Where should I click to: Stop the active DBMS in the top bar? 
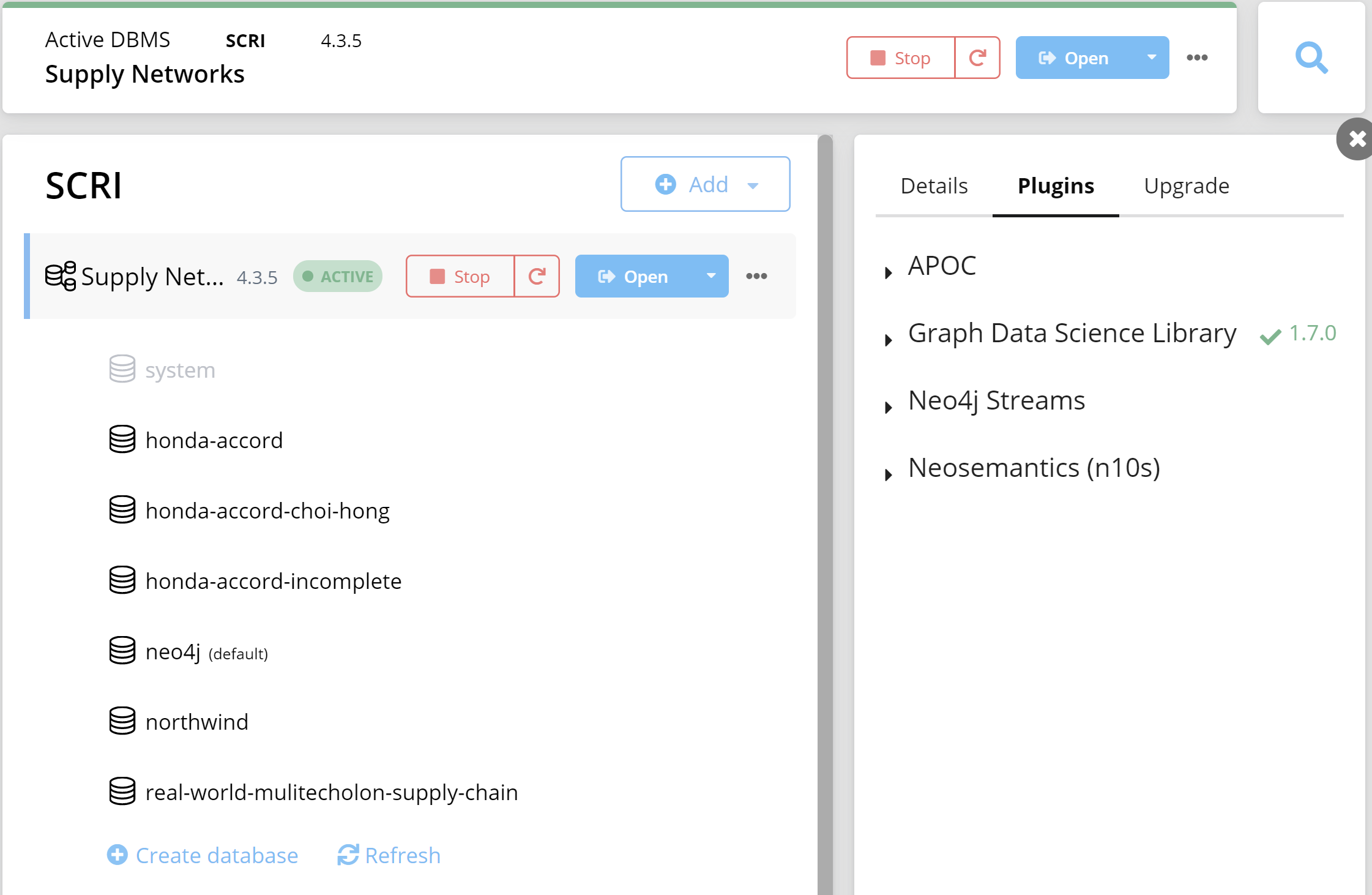point(900,58)
